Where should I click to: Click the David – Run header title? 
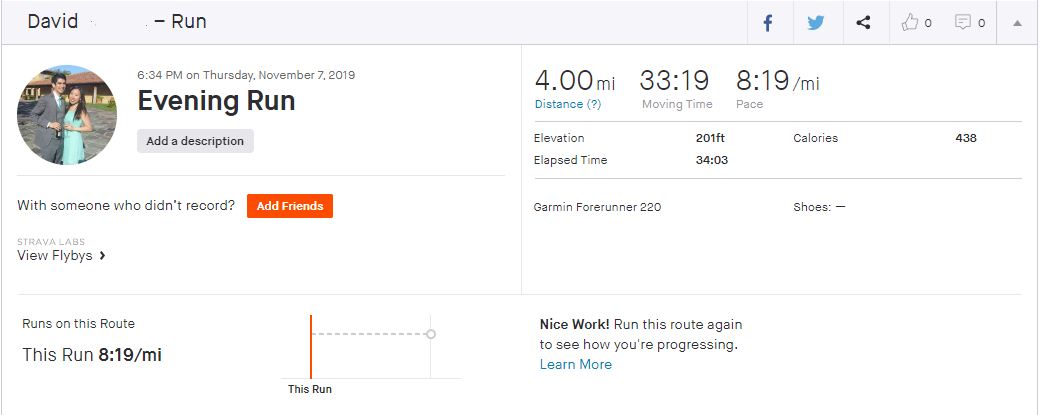[x=117, y=22]
